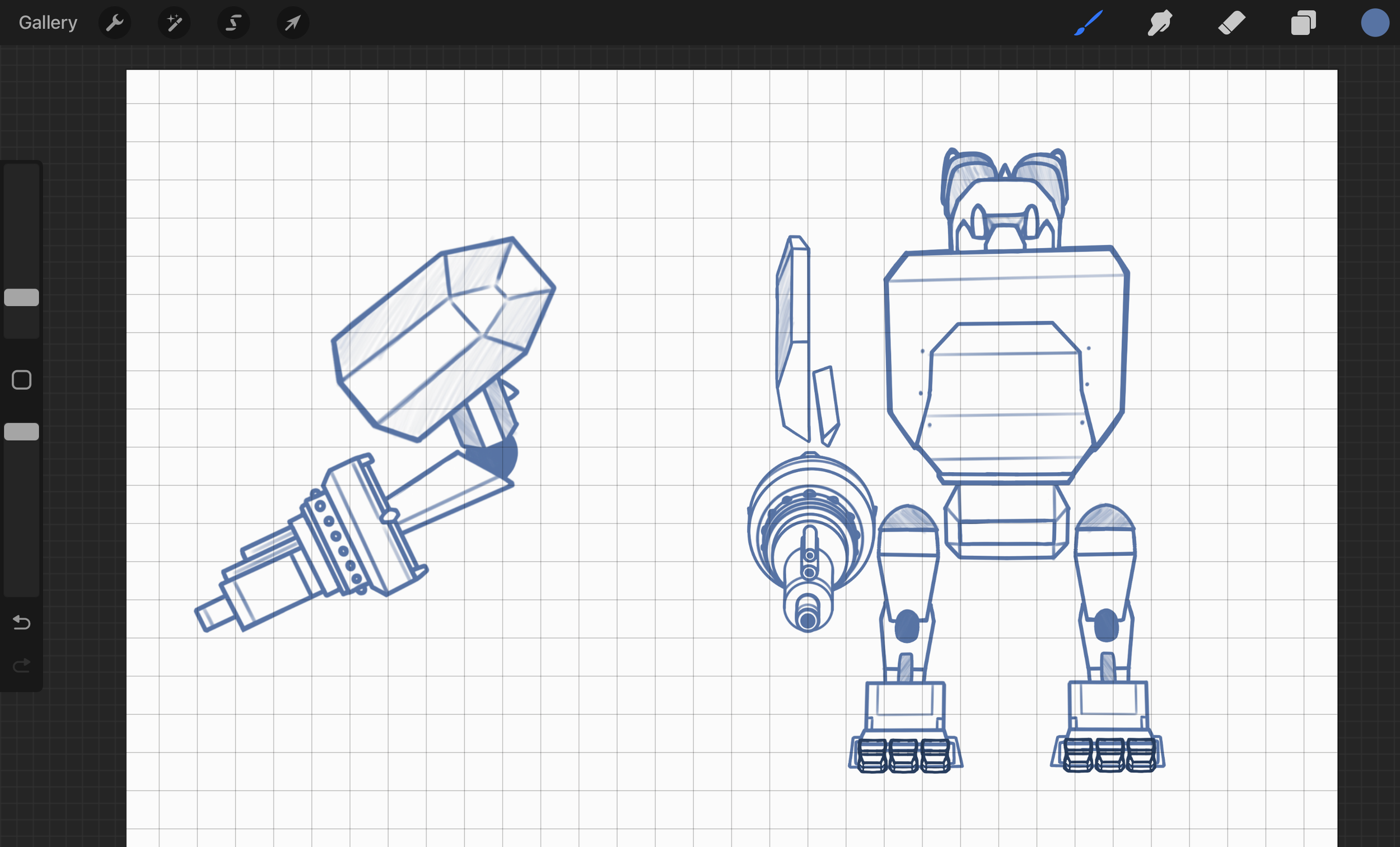Activate the Selection tool

[x=234, y=23]
